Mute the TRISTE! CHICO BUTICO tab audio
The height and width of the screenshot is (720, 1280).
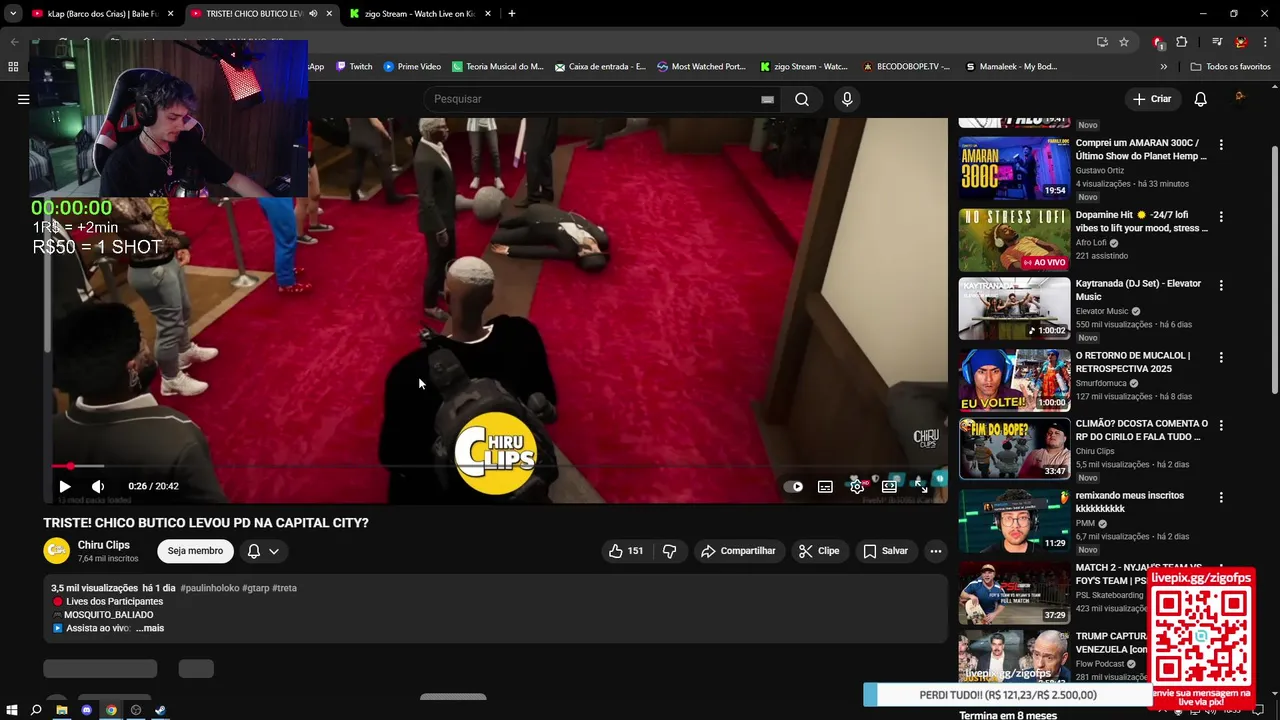[x=313, y=14]
